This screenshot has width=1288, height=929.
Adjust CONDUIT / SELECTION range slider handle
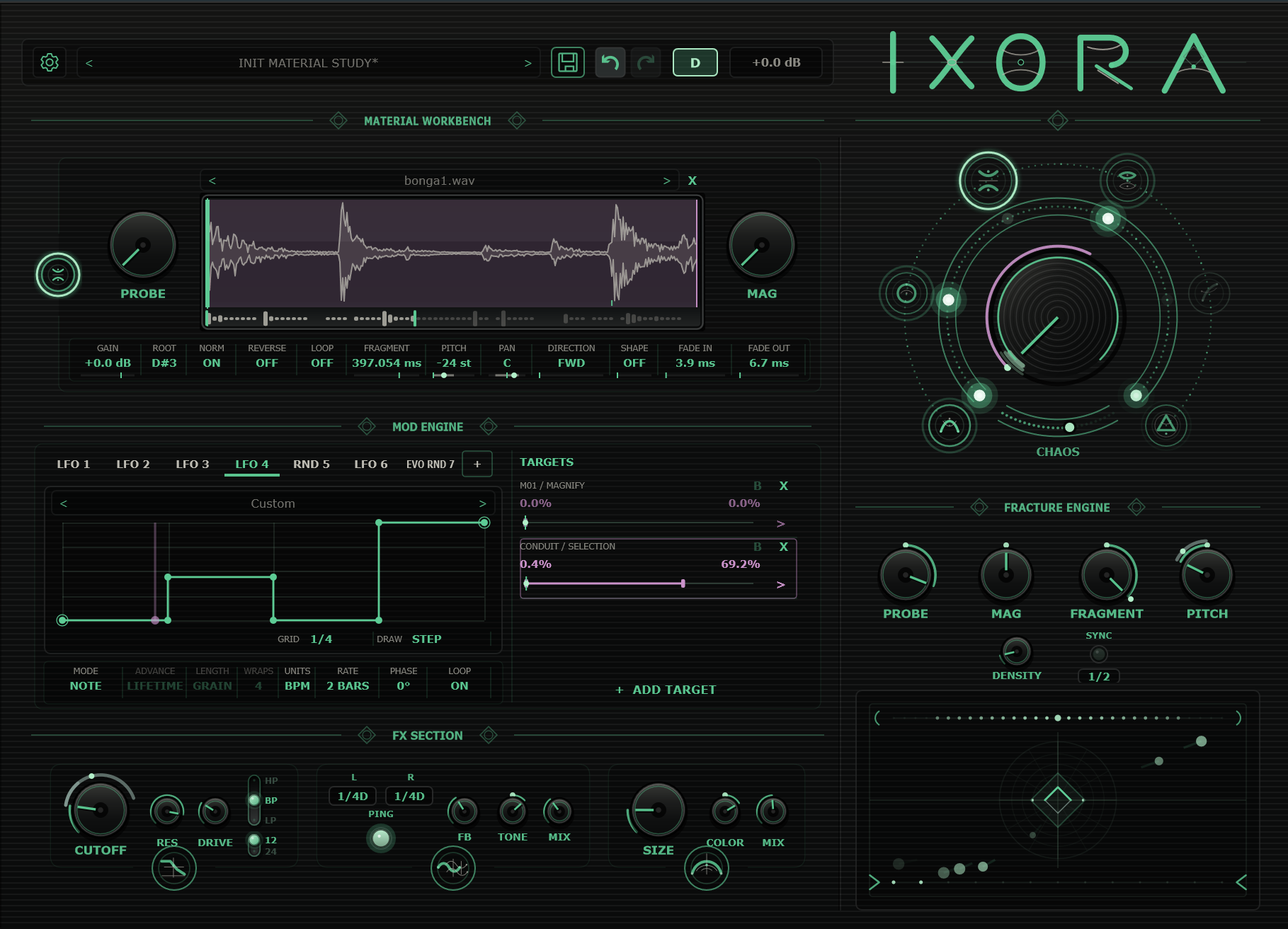pos(683,583)
